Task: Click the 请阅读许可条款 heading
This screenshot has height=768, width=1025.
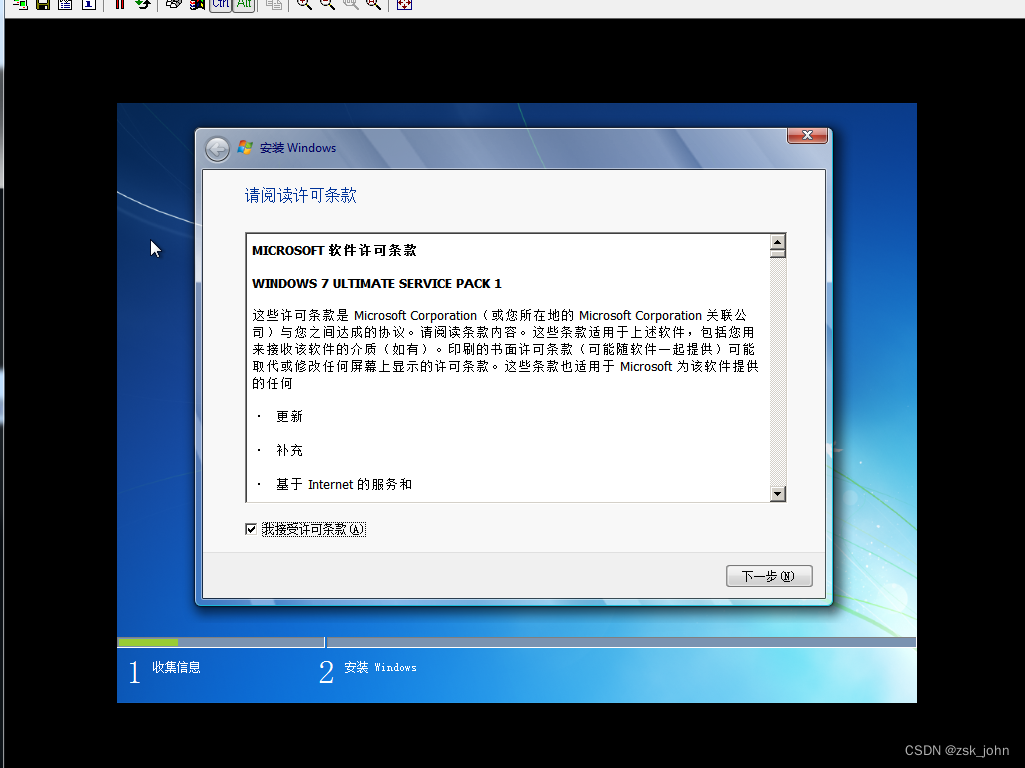Action: [x=301, y=195]
